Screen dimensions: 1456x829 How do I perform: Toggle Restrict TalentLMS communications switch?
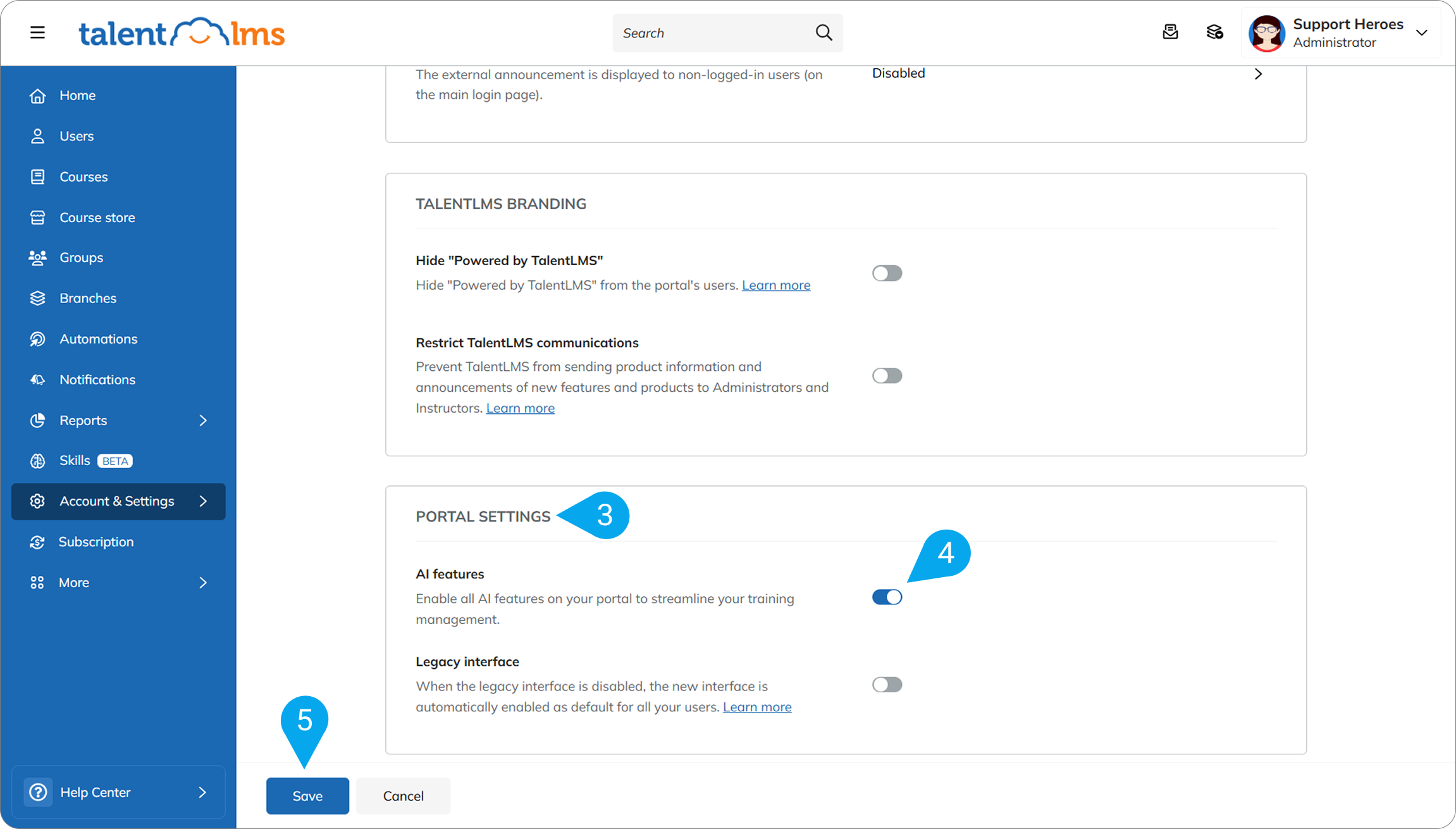[x=887, y=376]
